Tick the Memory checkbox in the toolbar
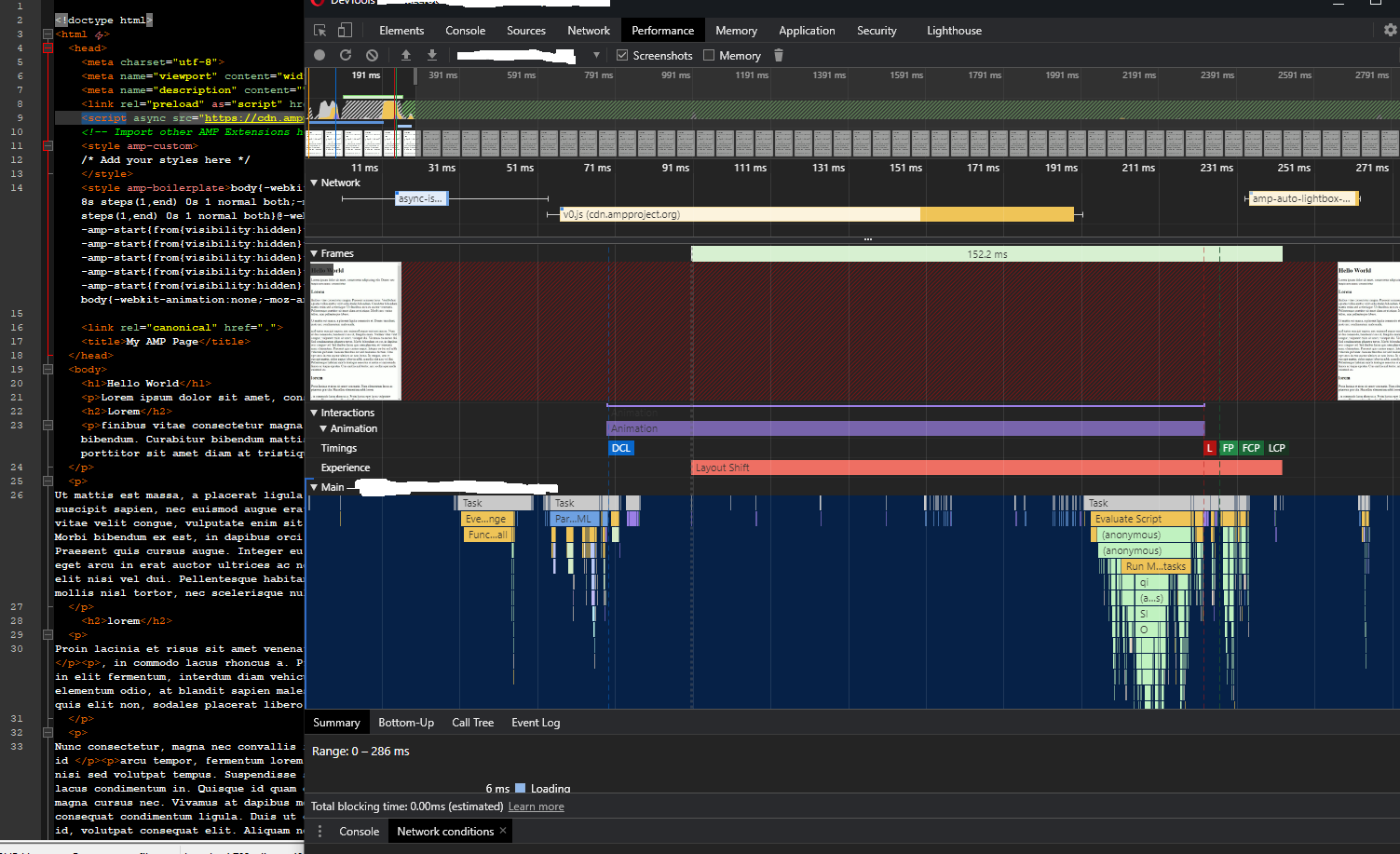 tap(709, 55)
